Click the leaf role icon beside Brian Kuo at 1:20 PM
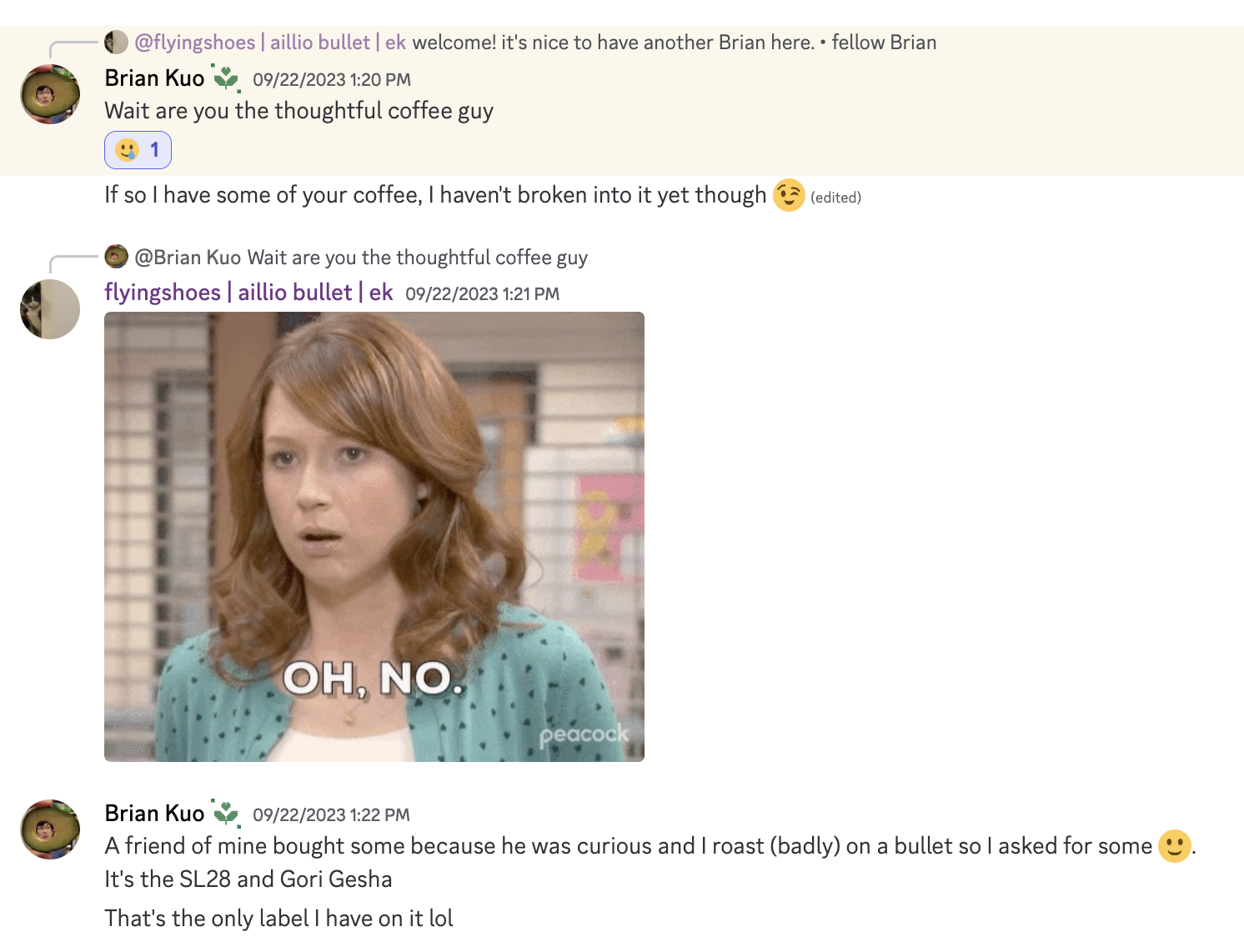This screenshot has height=952, width=1244. 226,78
